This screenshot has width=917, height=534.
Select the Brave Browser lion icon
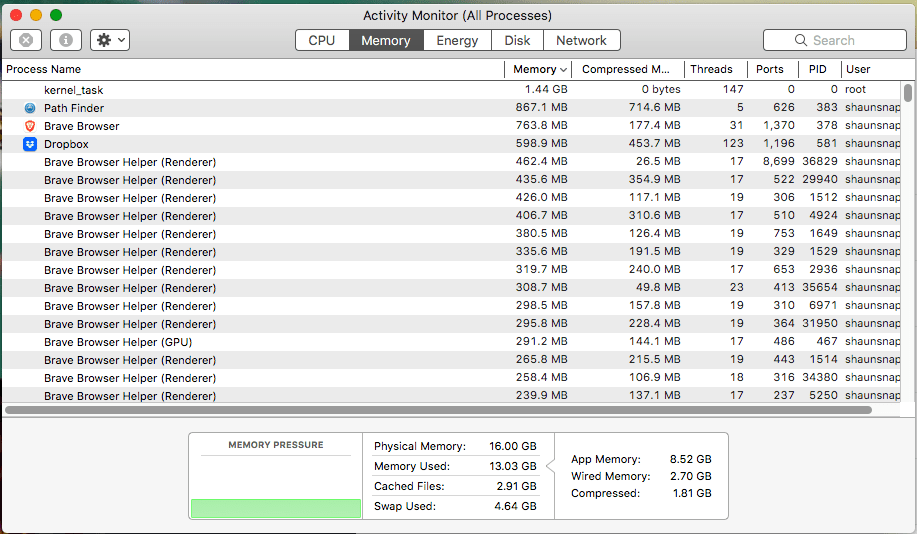coord(30,126)
